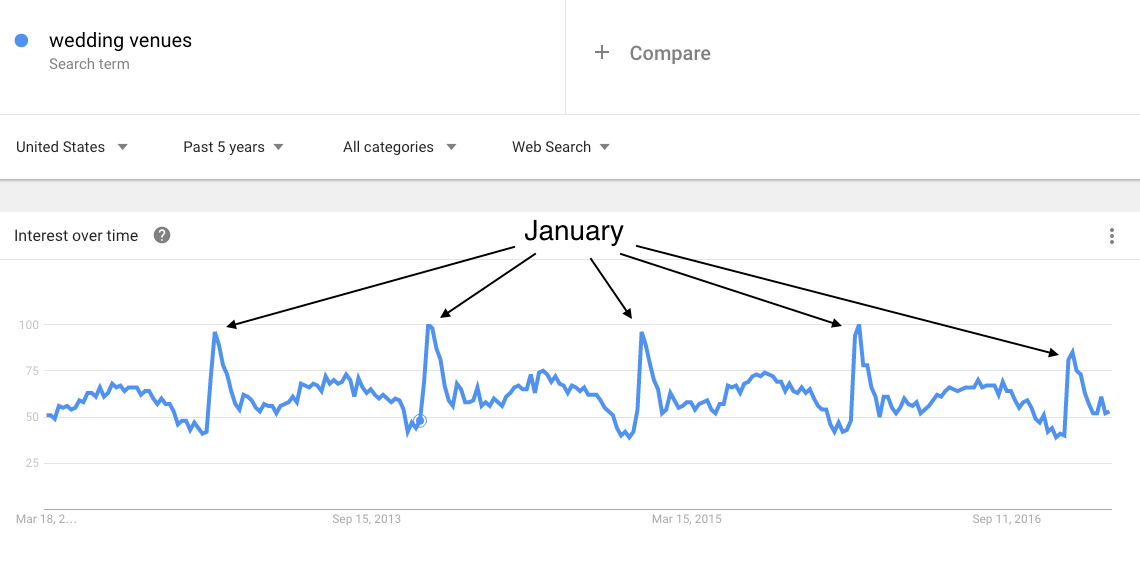Open the United States region dropdown
The height and width of the screenshot is (574, 1140).
pos(72,147)
